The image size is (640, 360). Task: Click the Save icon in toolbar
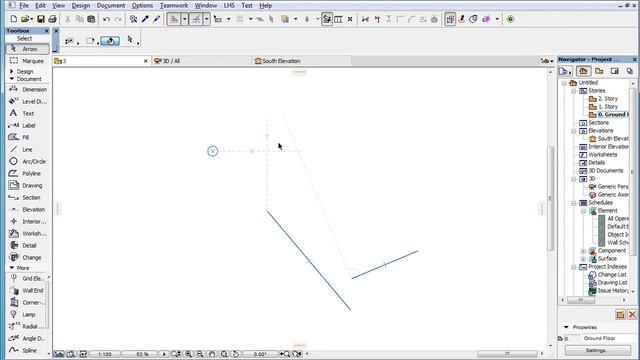click(x=41, y=19)
